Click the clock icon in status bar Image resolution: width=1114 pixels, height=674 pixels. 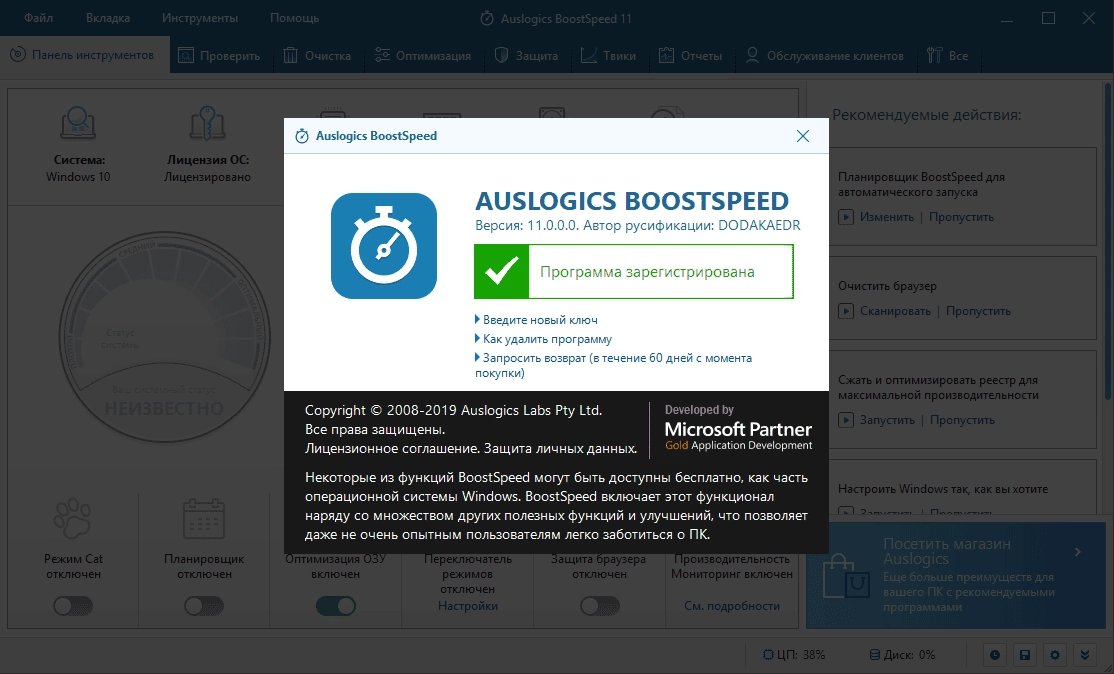(995, 655)
